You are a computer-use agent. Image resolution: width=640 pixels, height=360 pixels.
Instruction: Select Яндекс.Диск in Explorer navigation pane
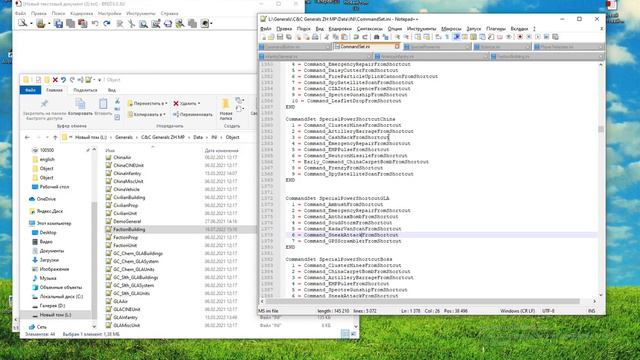tap(49, 211)
